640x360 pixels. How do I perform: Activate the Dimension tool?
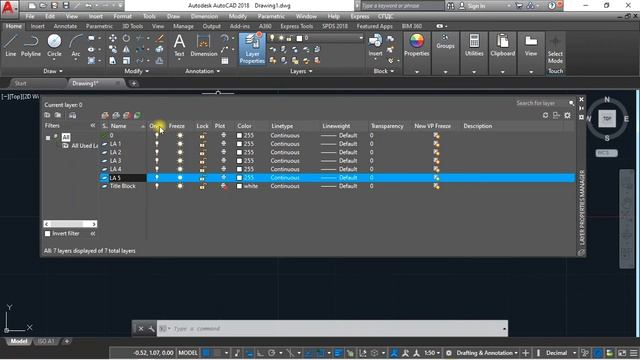coord(204,45)
